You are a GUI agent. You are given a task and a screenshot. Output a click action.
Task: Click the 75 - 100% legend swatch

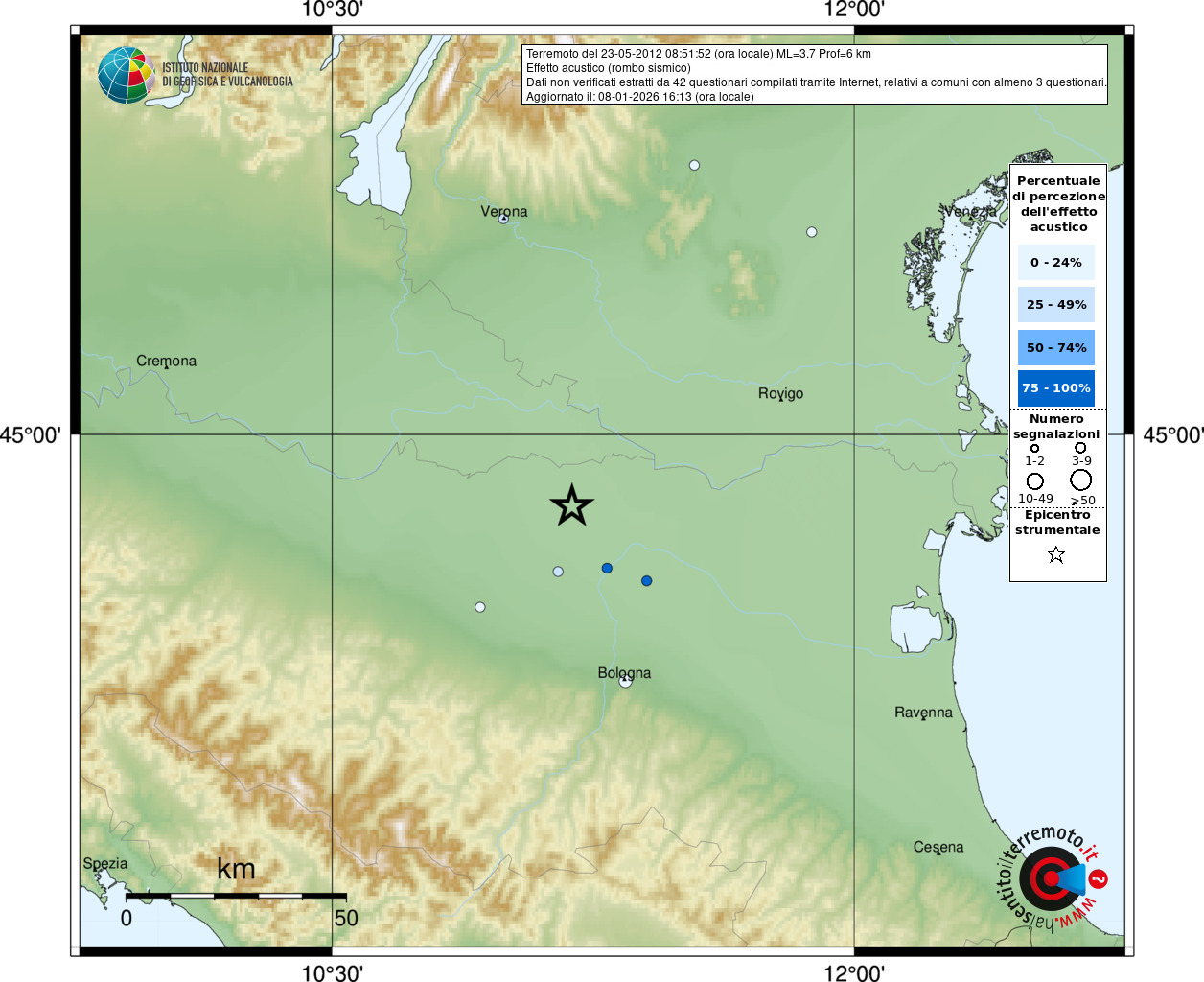click(1055, 388)
